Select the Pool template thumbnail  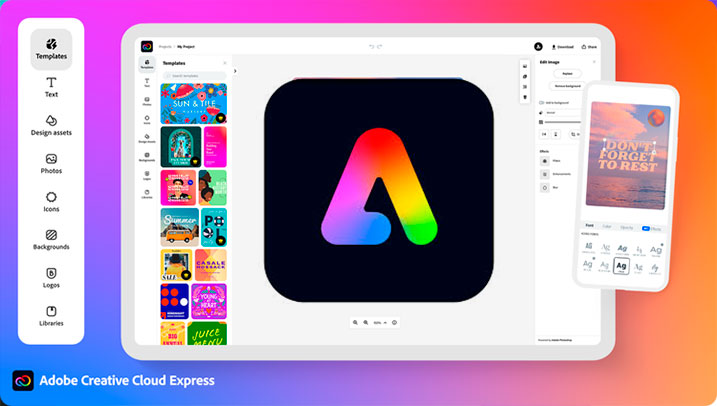[x=214, y=228]
